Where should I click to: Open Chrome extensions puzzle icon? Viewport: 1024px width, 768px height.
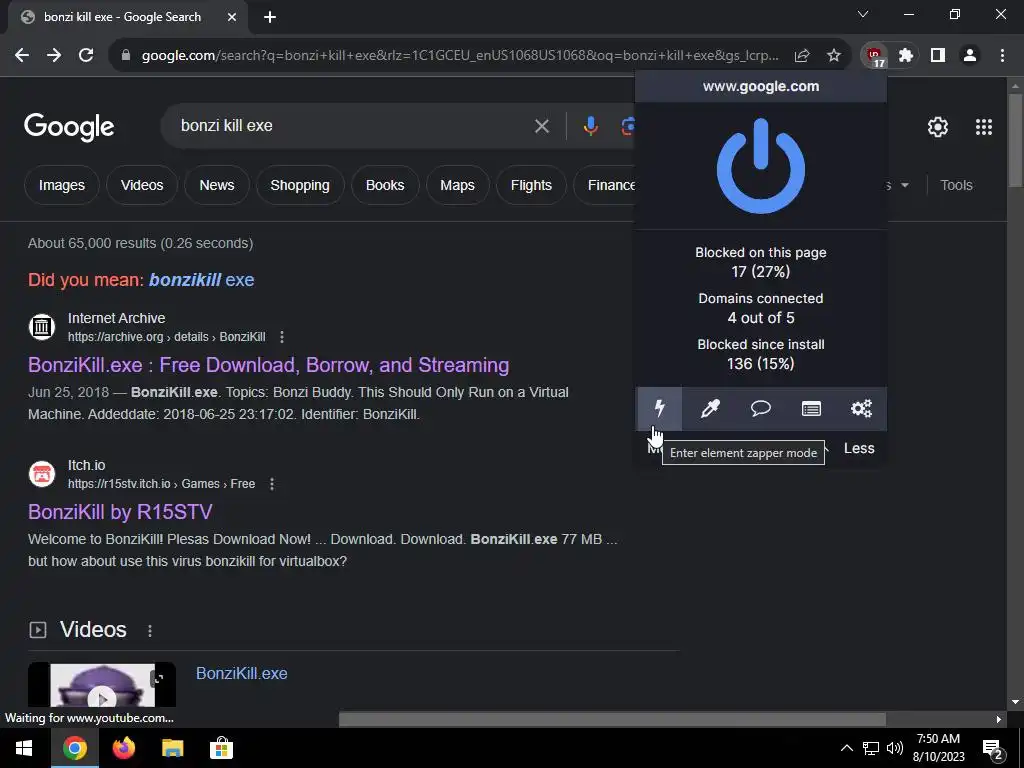906,56
